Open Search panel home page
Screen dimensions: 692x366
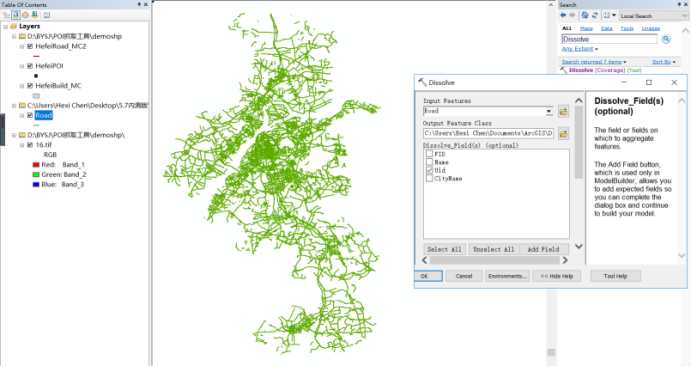point(585,15)
